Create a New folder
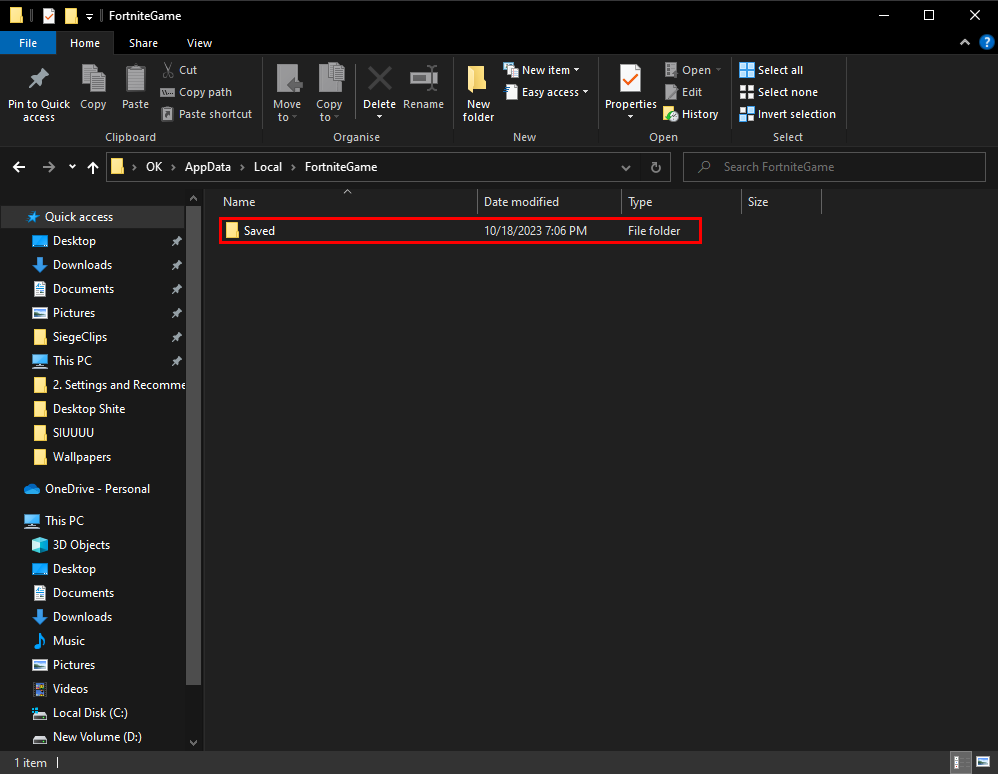The image size is (998, 774). pos(478,93)
